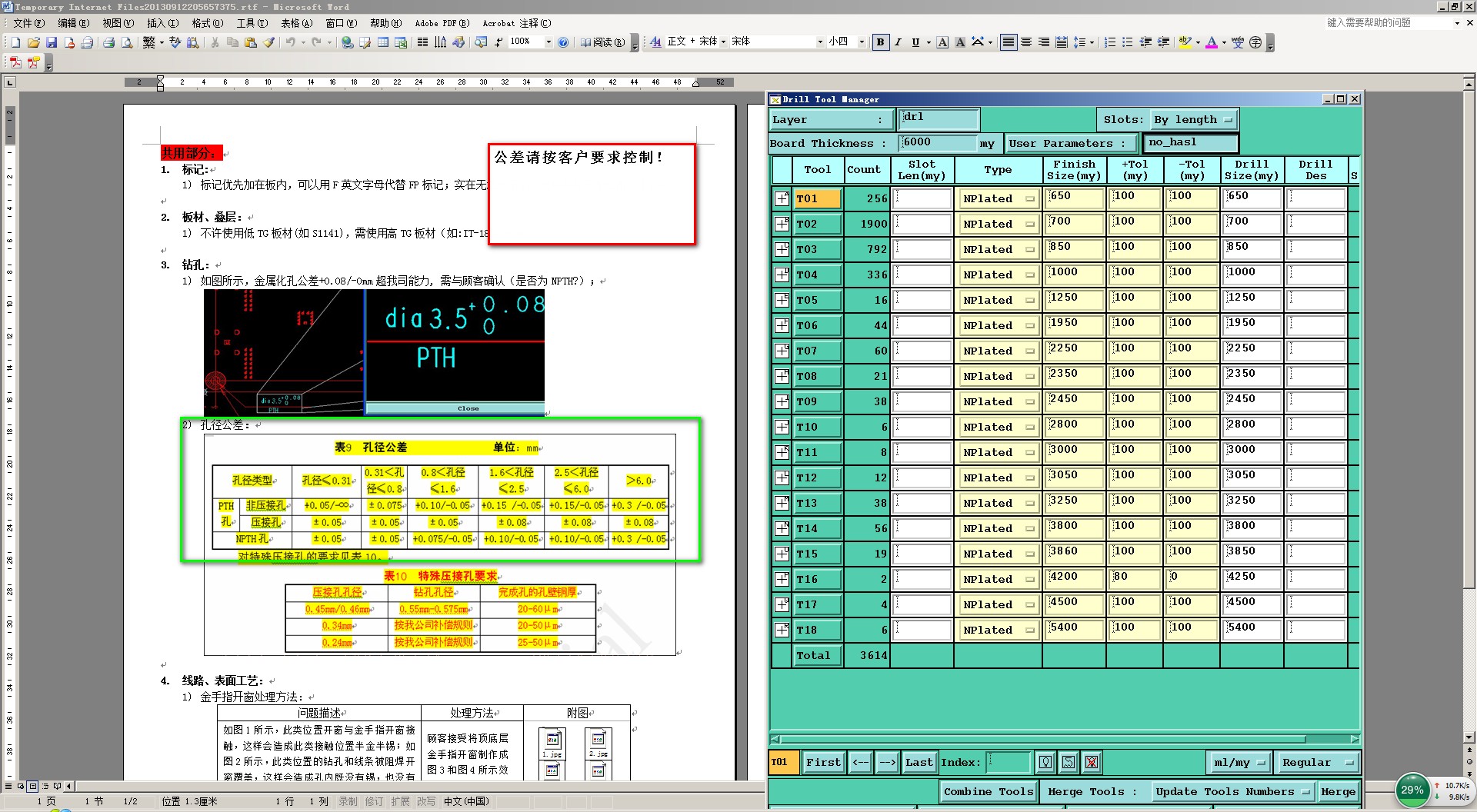1477x812 pixels.
Task: Undo last action in Word
Action: [291, 42]
